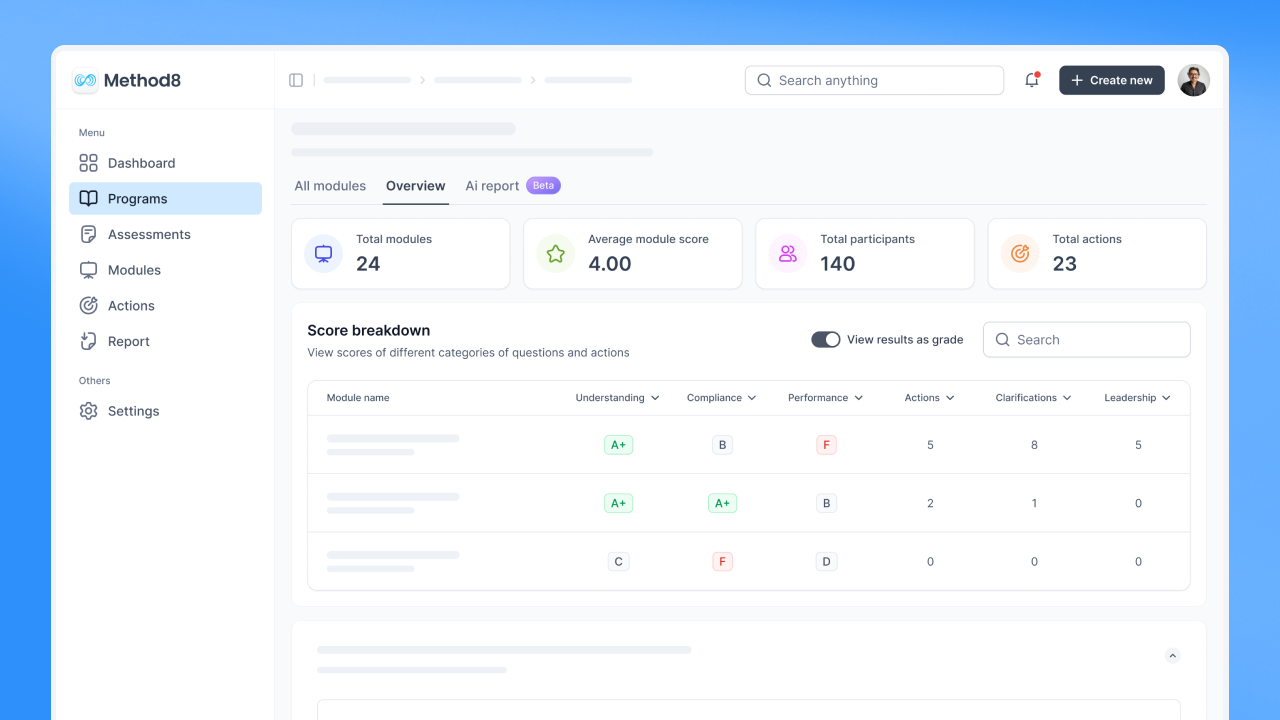Focus the Score breakdown Search field
Image resolution: width=1280 pixels, height=720 pixels.
[1087, 340]
